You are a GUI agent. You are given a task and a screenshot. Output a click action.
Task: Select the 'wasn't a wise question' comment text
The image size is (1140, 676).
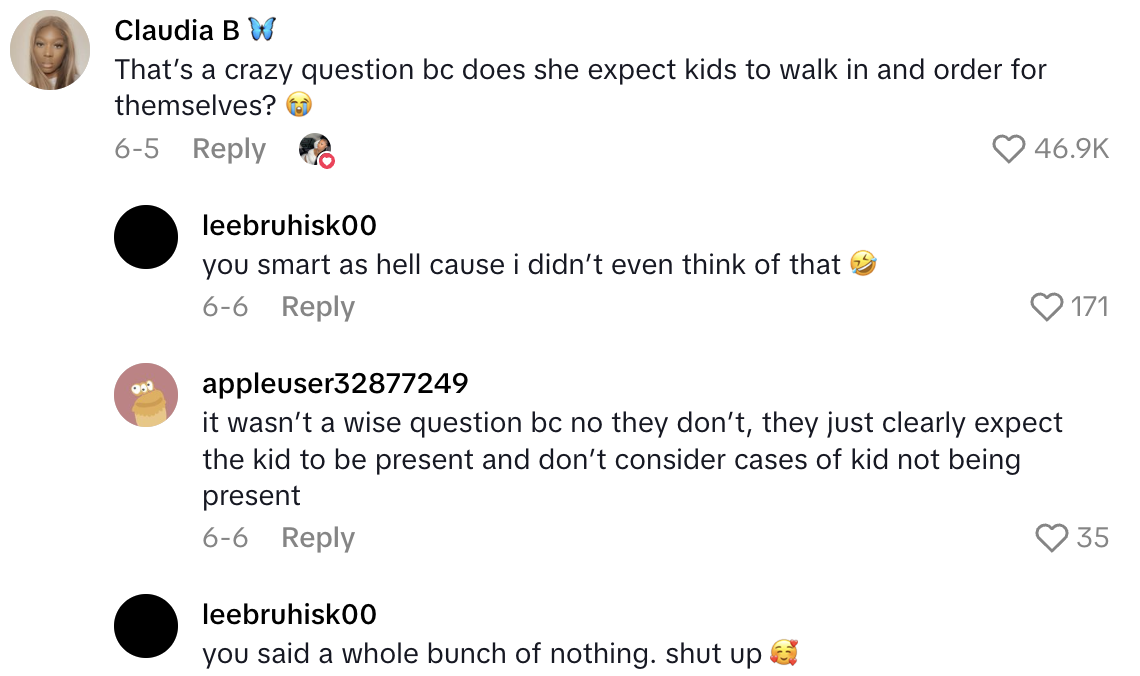tap(632, 459)
